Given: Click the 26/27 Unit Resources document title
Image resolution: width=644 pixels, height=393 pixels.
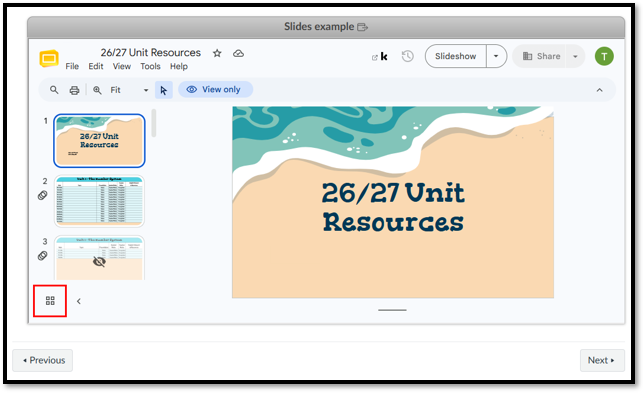Looking at the screenshot, I should 151,53.
